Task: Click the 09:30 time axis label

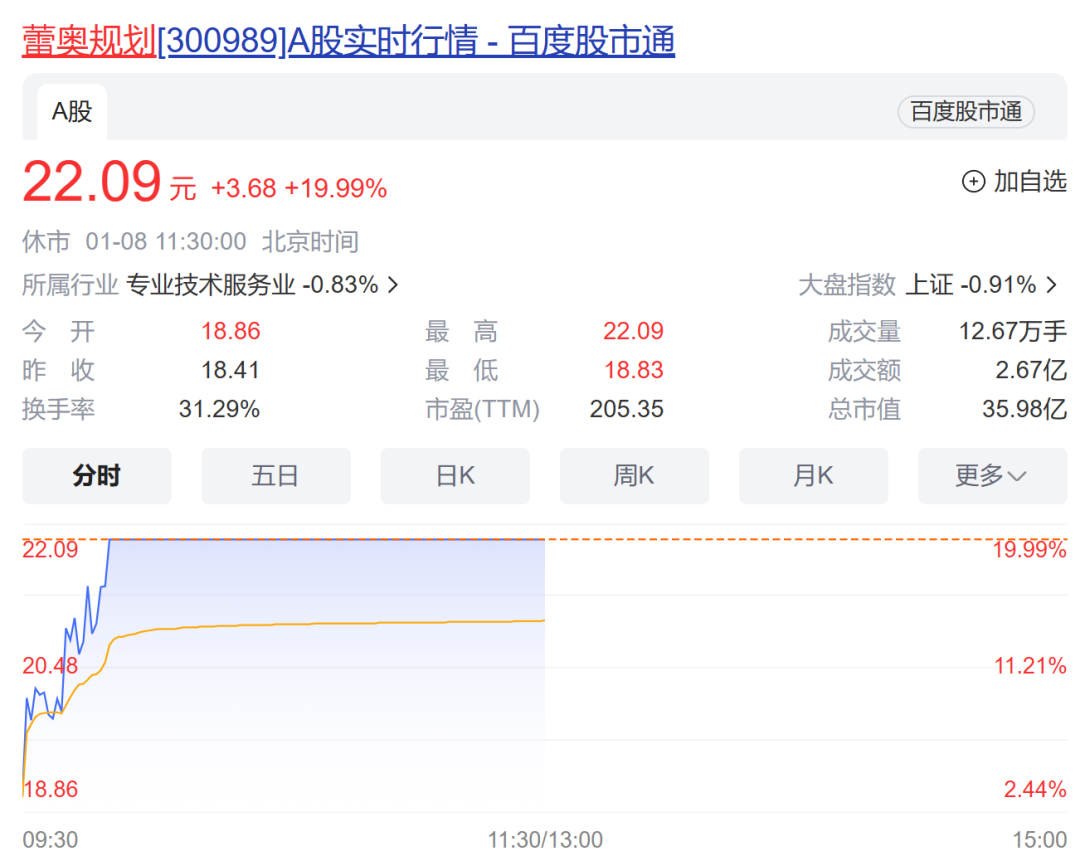Action: (x=50, y=839)
